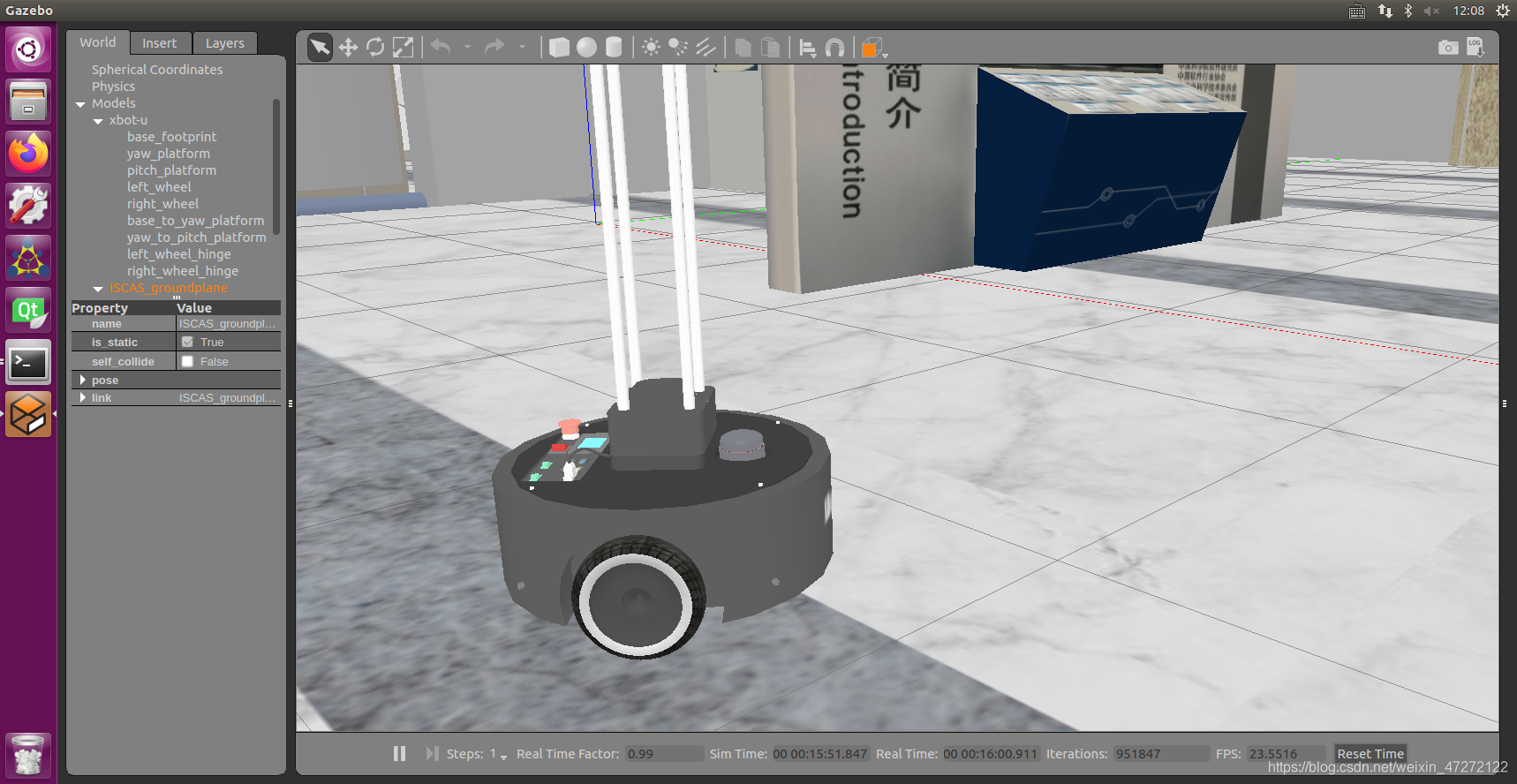
Task: Open Trash from the dock
Action: coord(28,755)
